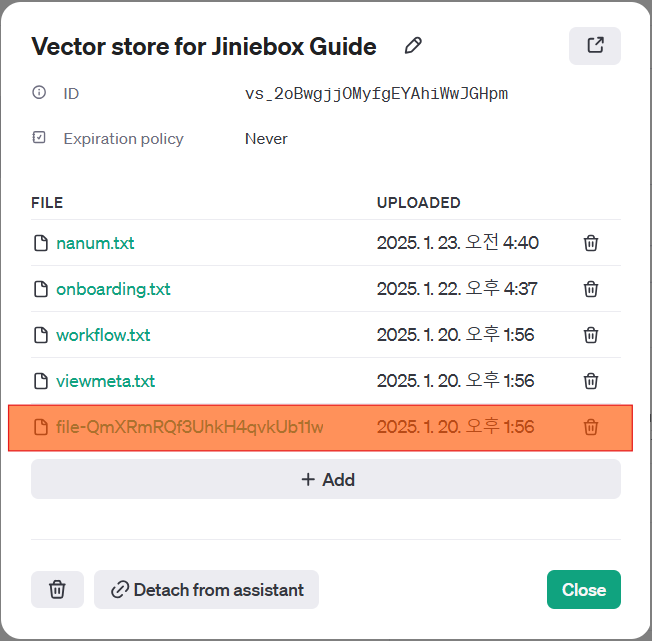
Task: Open the onboarding.txt file link
Action: tap(113, 289)
